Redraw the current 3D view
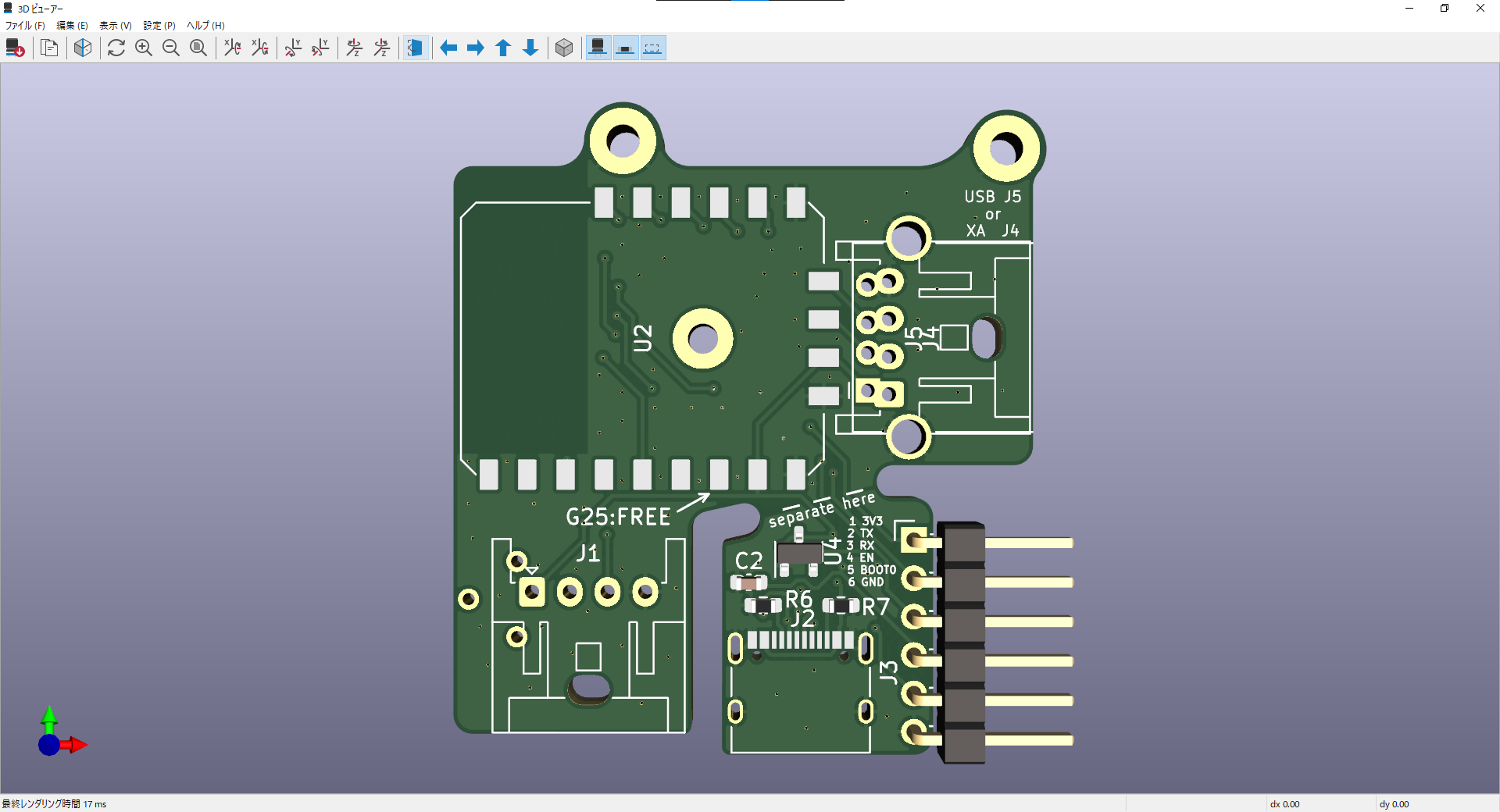Image resolution: width=1500 pixels, height=812 pixels. [x=116, y=48]
